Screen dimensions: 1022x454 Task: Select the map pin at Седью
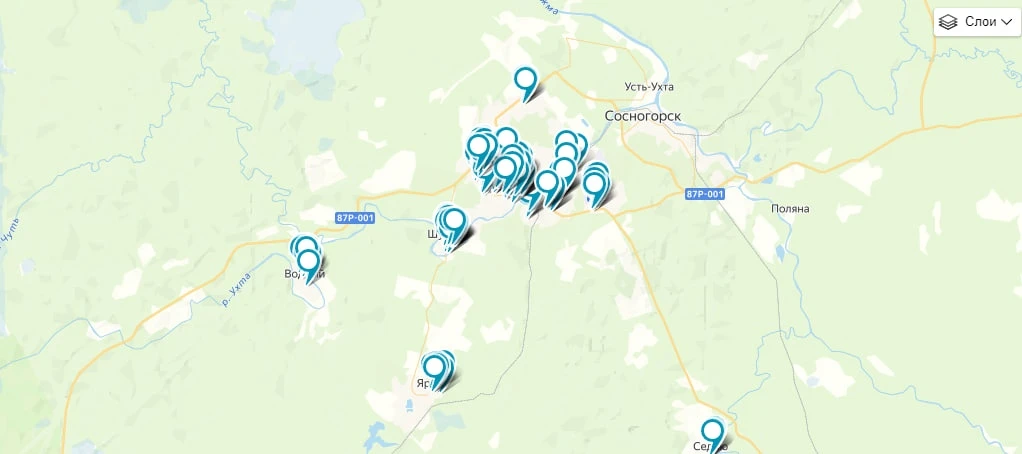click(x=712, y=436)
